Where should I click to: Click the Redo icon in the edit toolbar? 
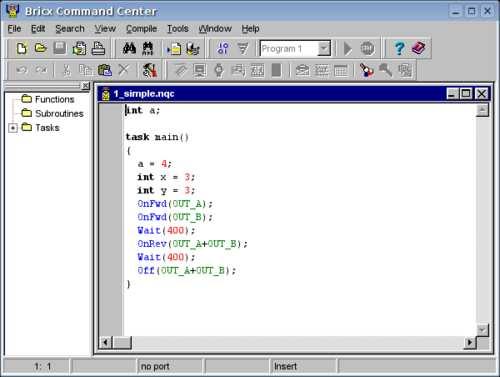[41, 70]
